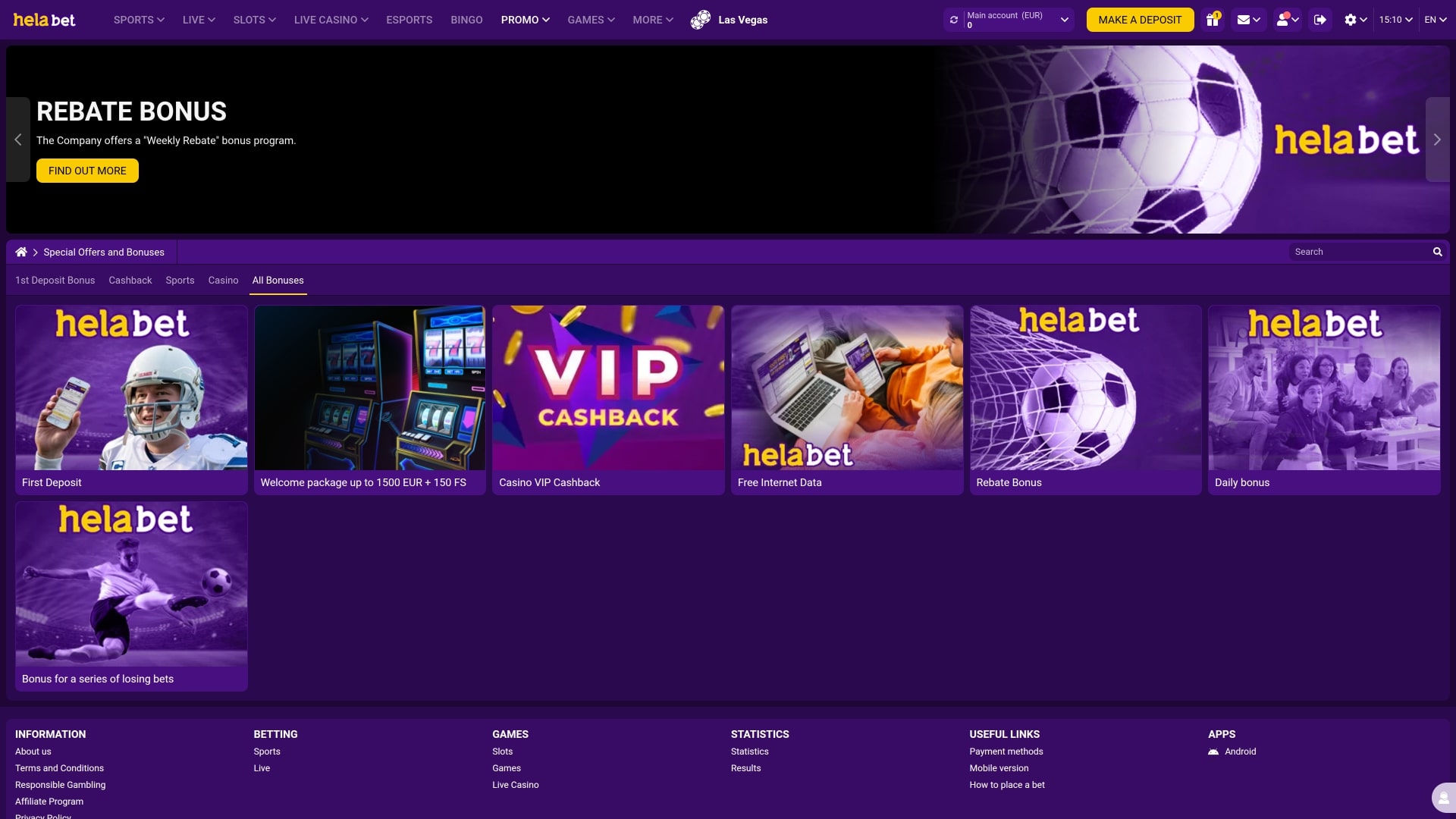This screenshot has height=819, width=1456.
Task: Click the home breadcrumb icon
Action: point(20,251)
